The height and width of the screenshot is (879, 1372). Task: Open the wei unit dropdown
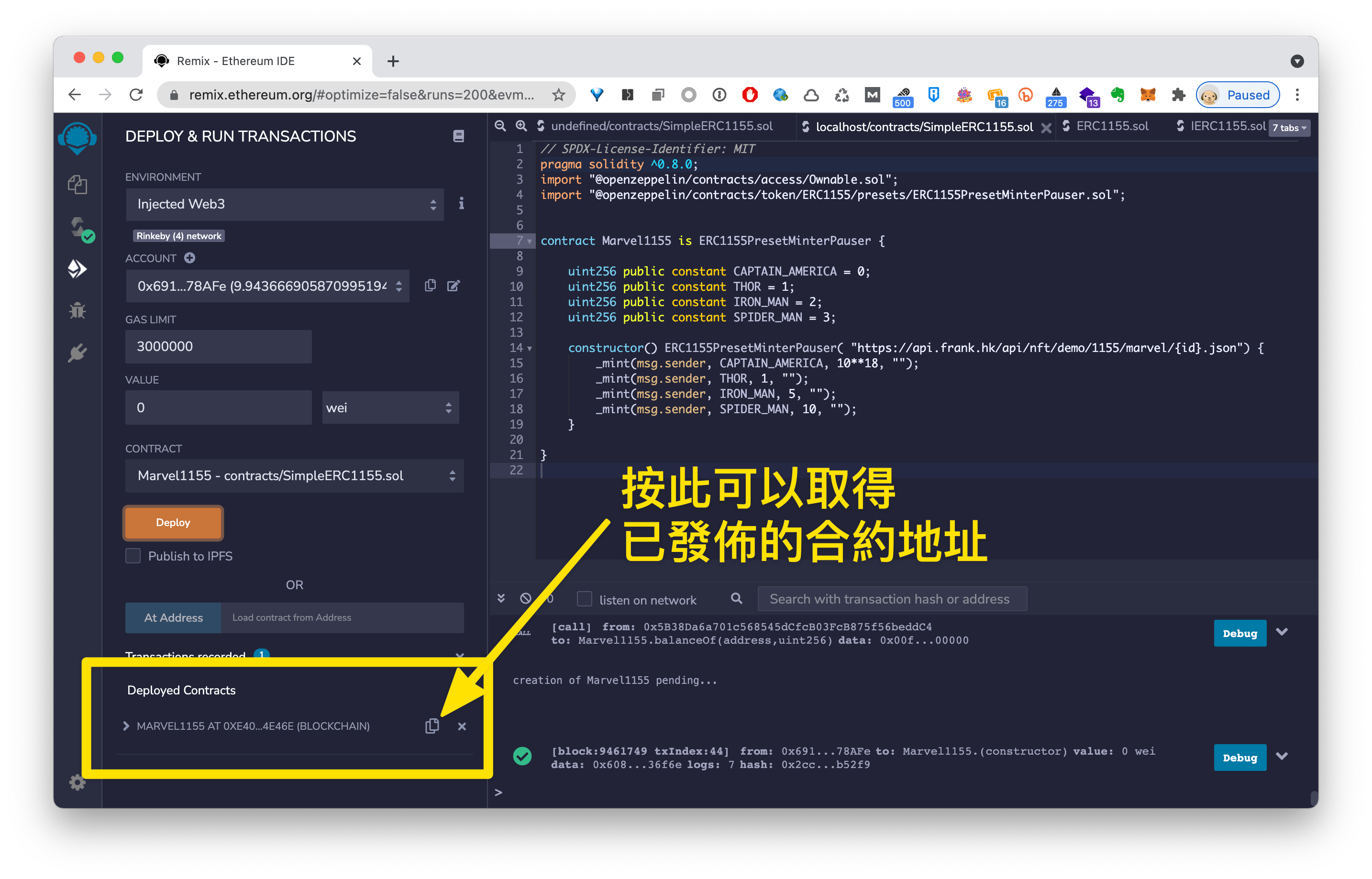coord(390,407)
